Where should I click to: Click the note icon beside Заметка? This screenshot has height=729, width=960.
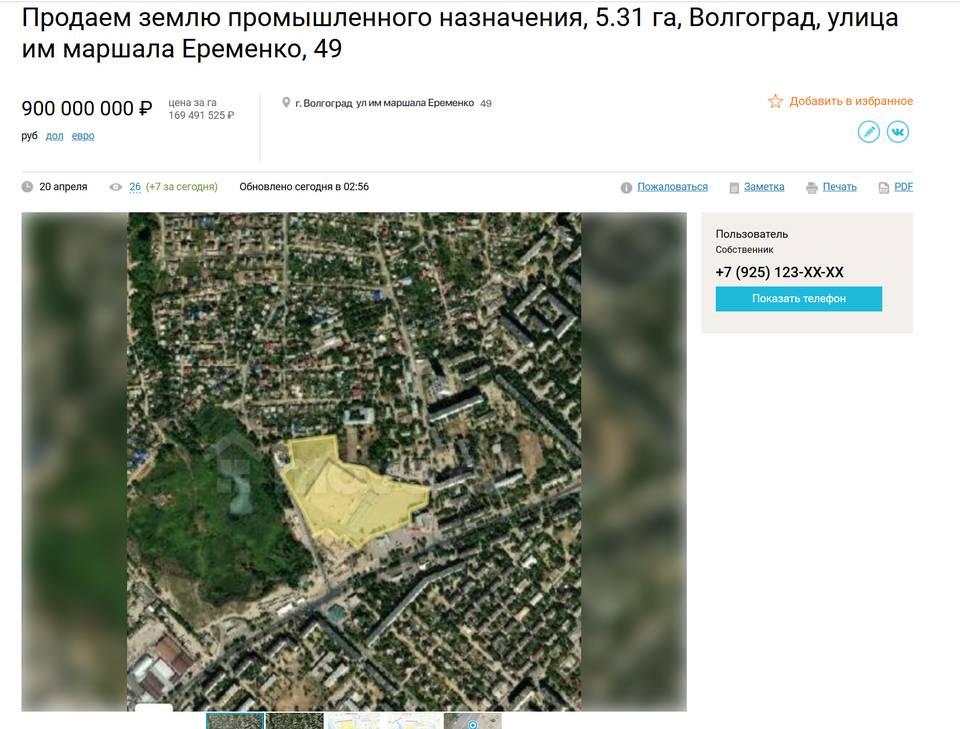tap(734, 188)
